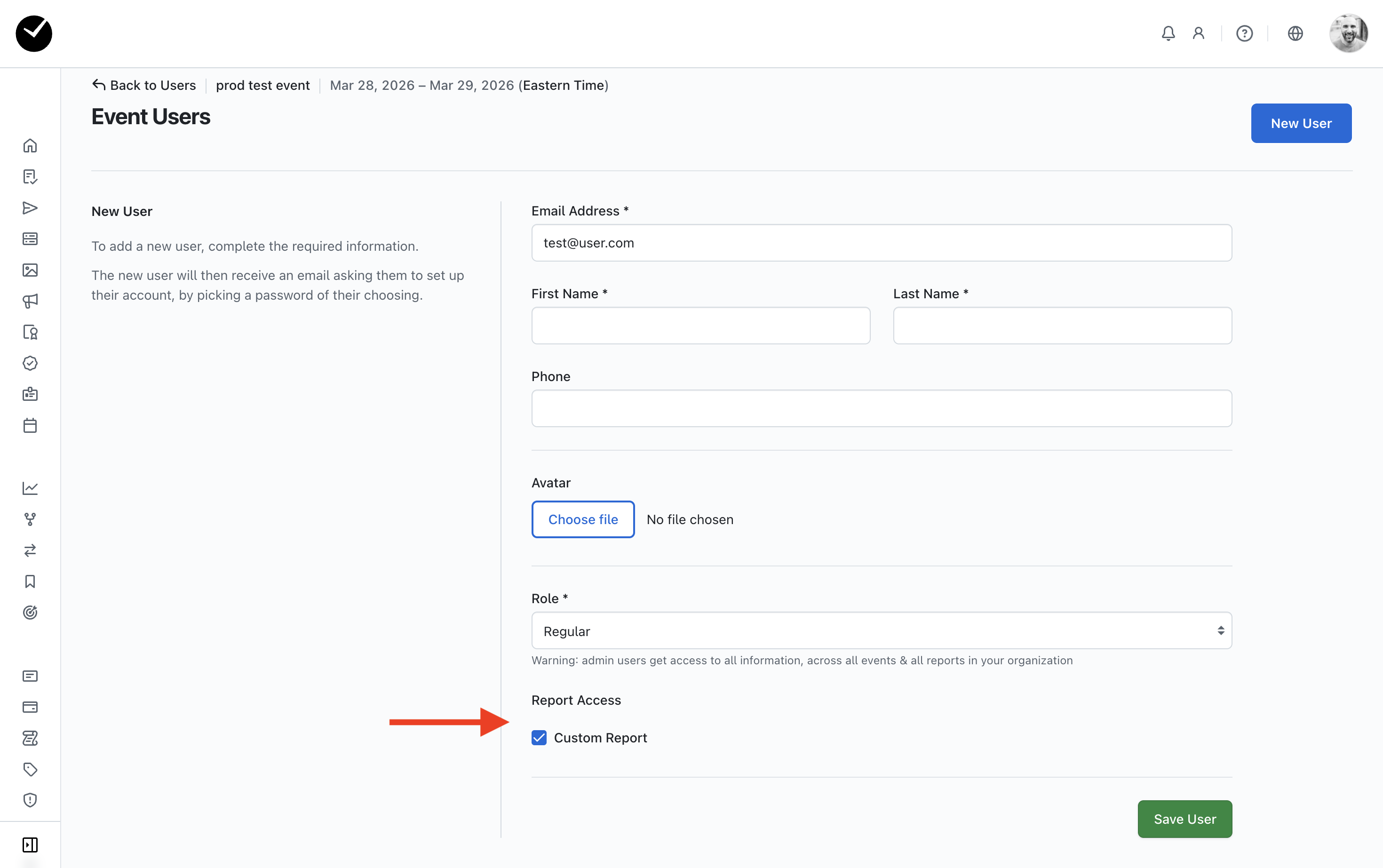Open the megaphone announcements icon

coord(30,301)
